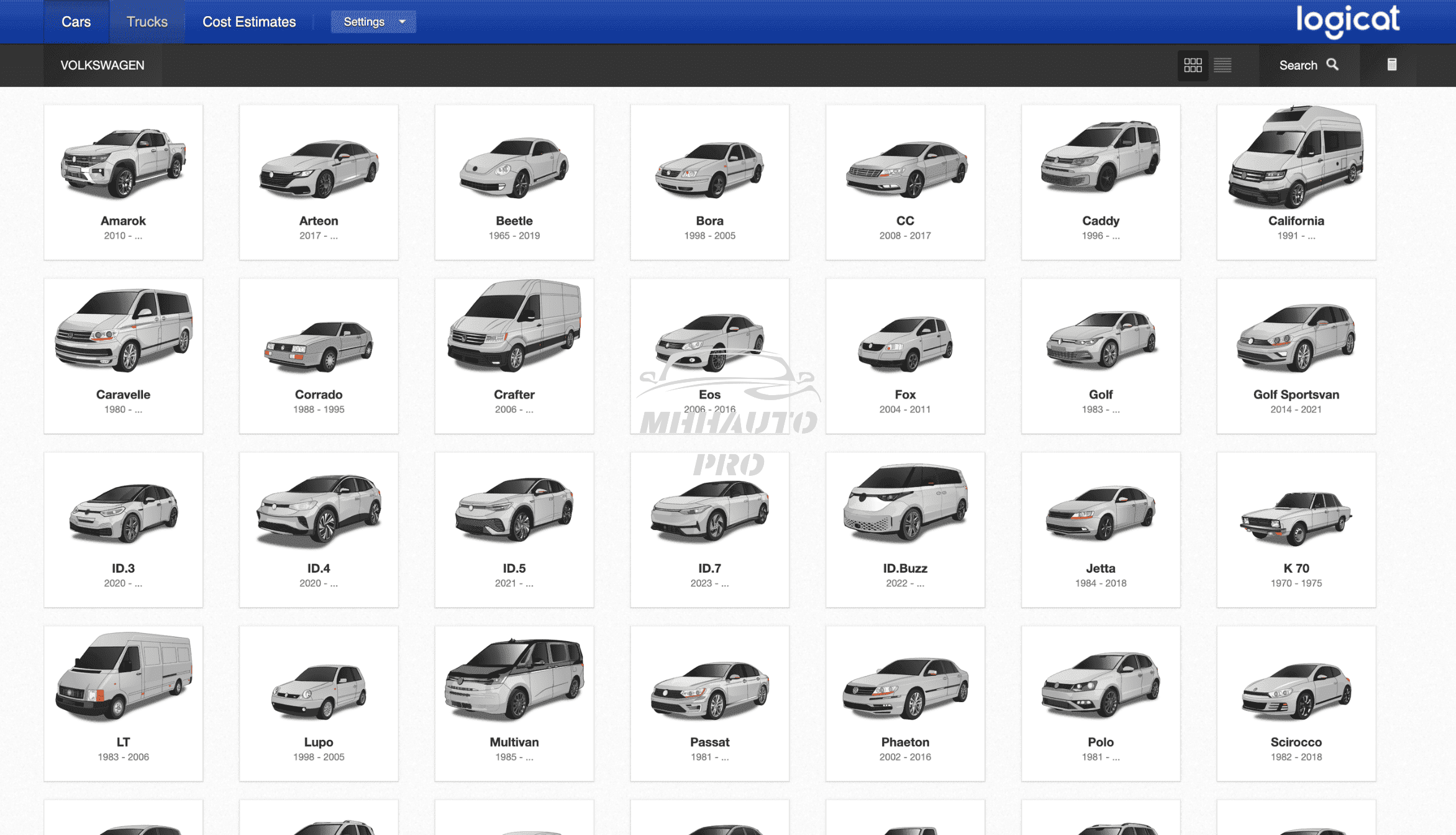1456x835 pixels.
Task: Select the Cars tab
Action: coord(76,22)
